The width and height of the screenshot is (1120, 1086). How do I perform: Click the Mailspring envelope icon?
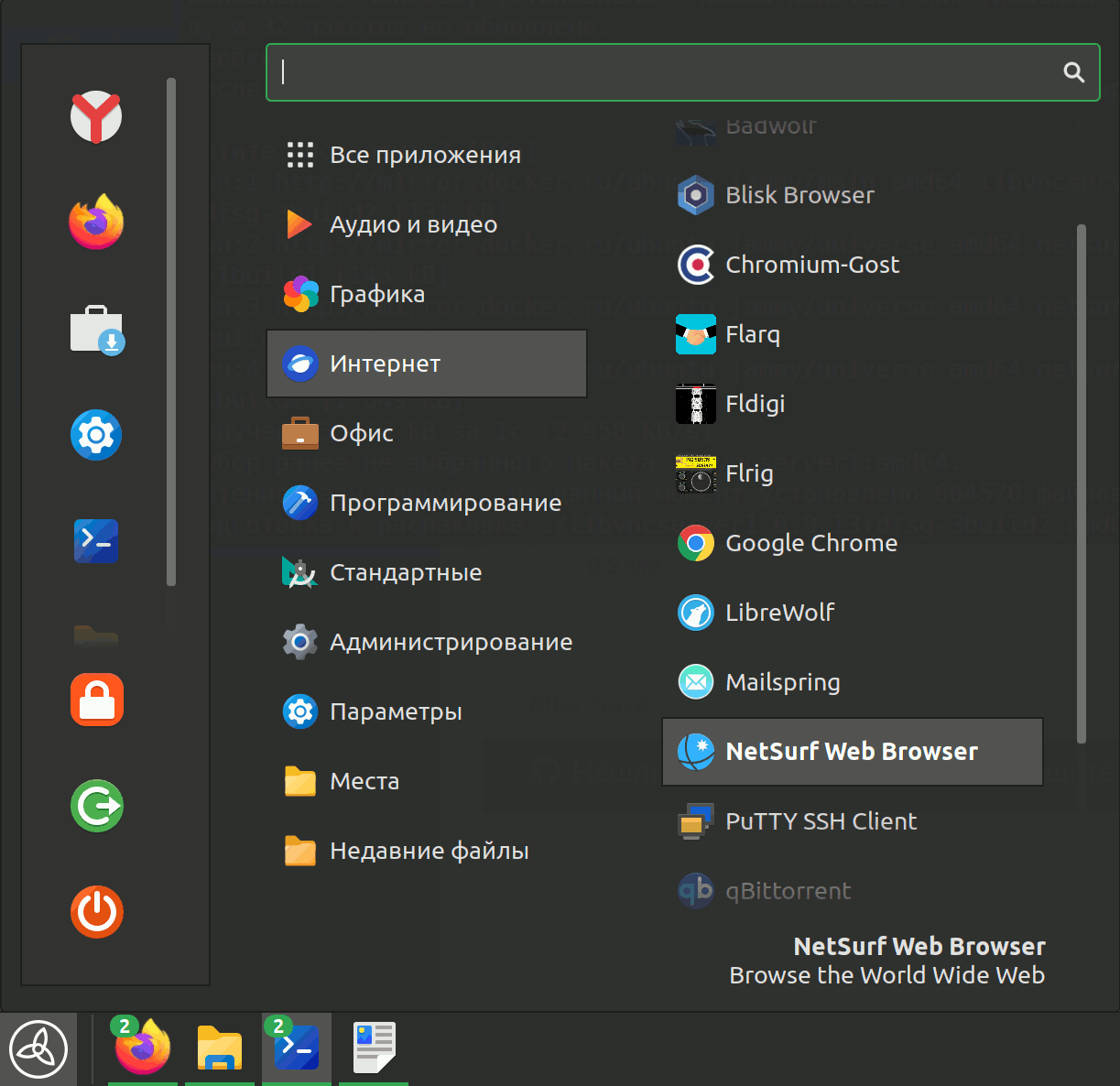coord(696,682)
